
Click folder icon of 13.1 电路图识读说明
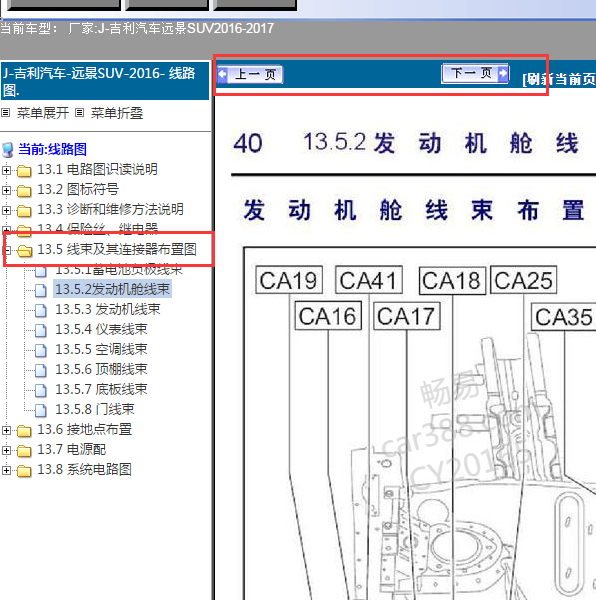pyautogui.click(x=24, y=171)
